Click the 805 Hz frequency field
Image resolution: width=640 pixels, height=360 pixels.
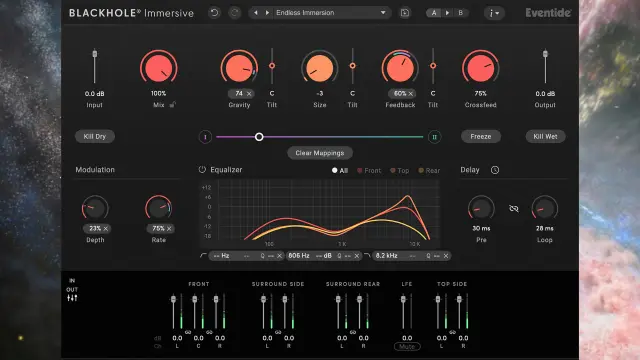(x=299, y=256)
